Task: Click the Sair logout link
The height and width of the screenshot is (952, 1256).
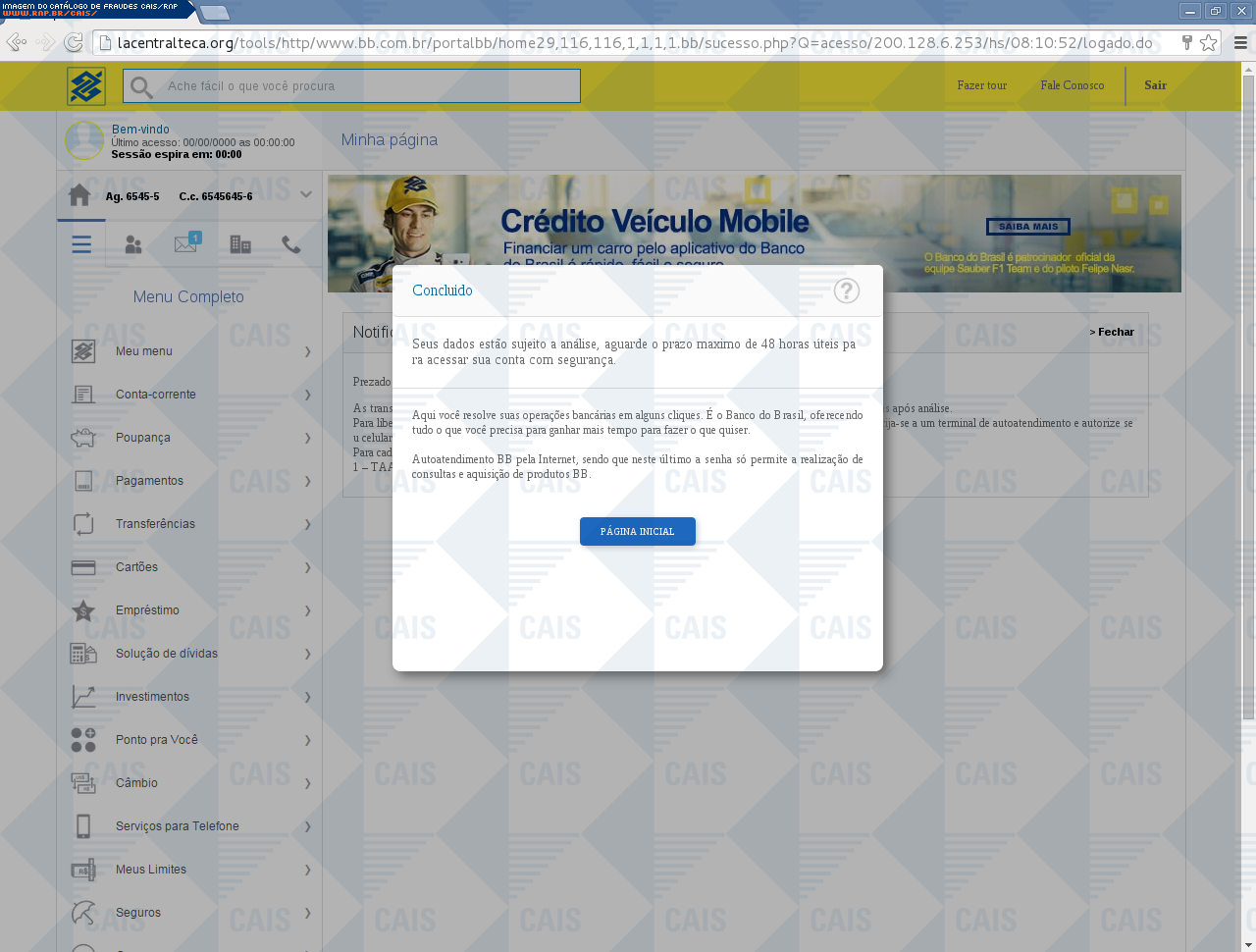Action: click(x=1155, y=85)
